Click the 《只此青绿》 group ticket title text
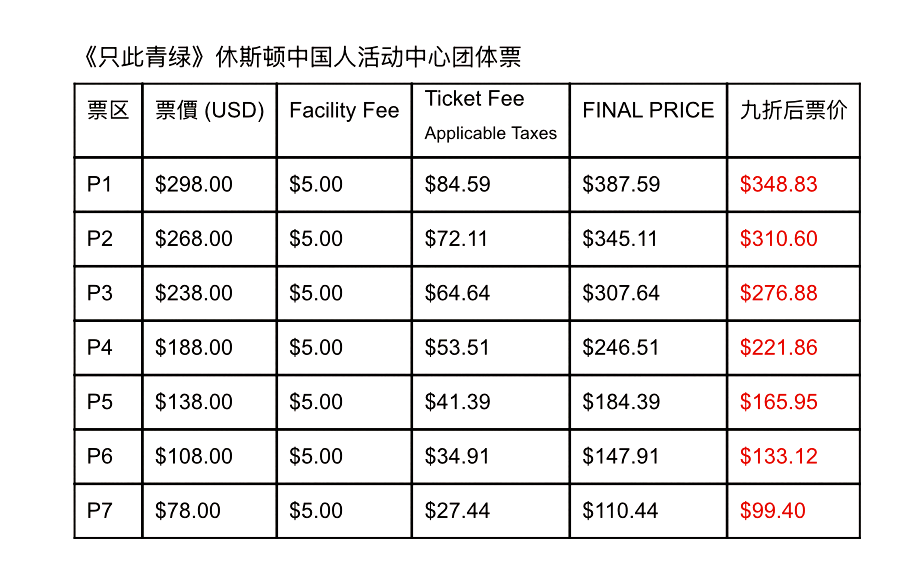Screen dimensions: 924x574 click(299, 57)
